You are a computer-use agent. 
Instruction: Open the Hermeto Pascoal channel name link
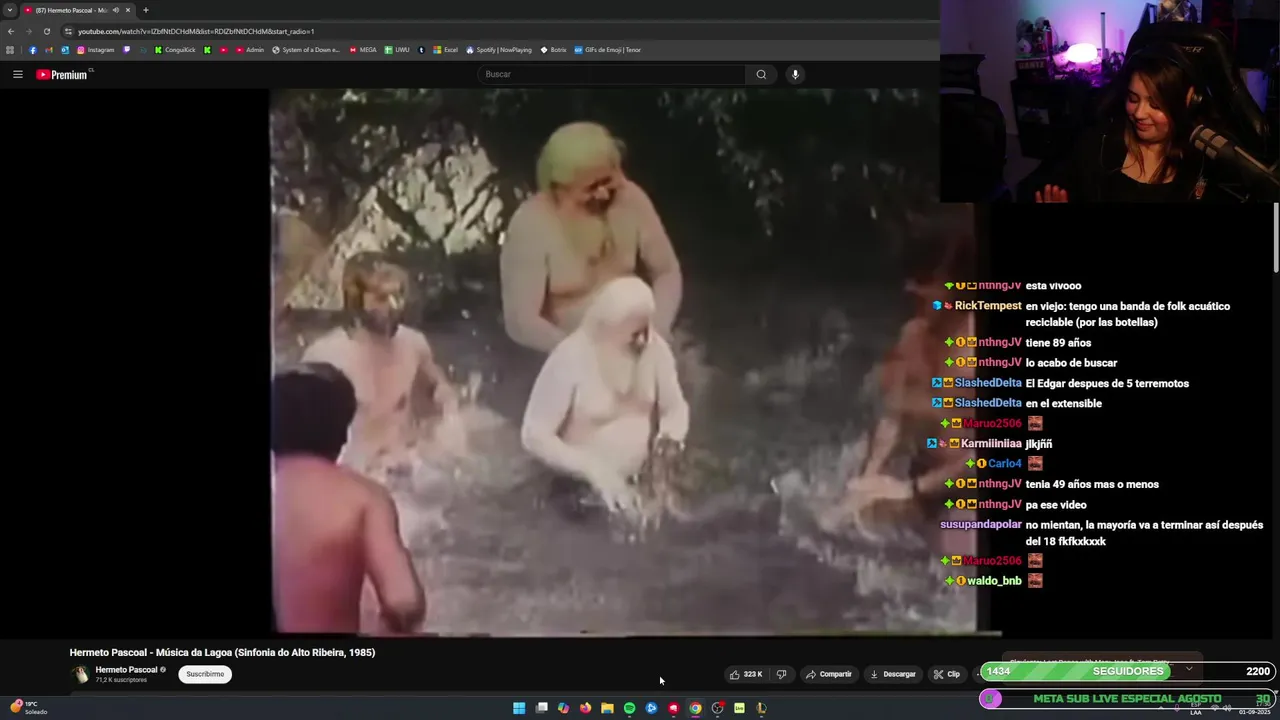click(126, 670)
